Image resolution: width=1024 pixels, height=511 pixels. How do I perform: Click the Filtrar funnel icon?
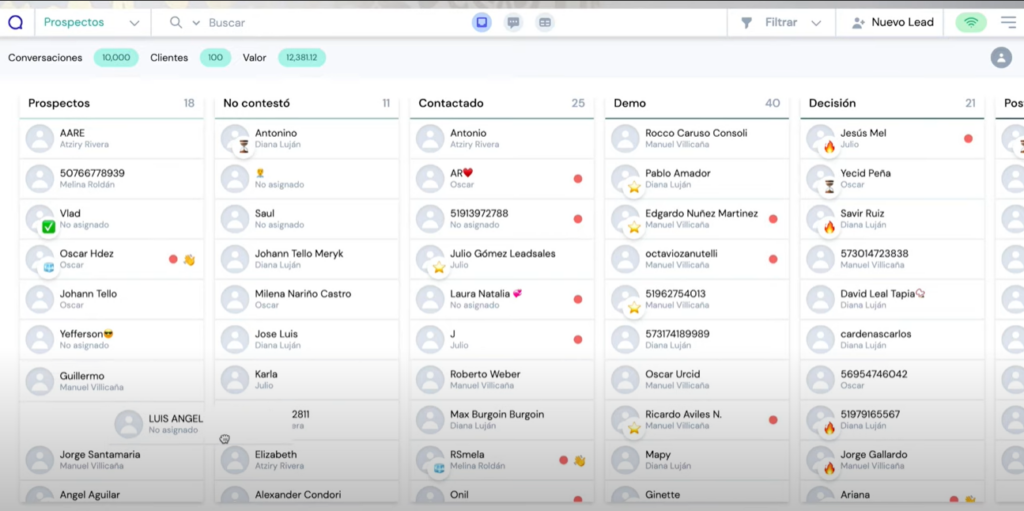[x=746, y=23]
